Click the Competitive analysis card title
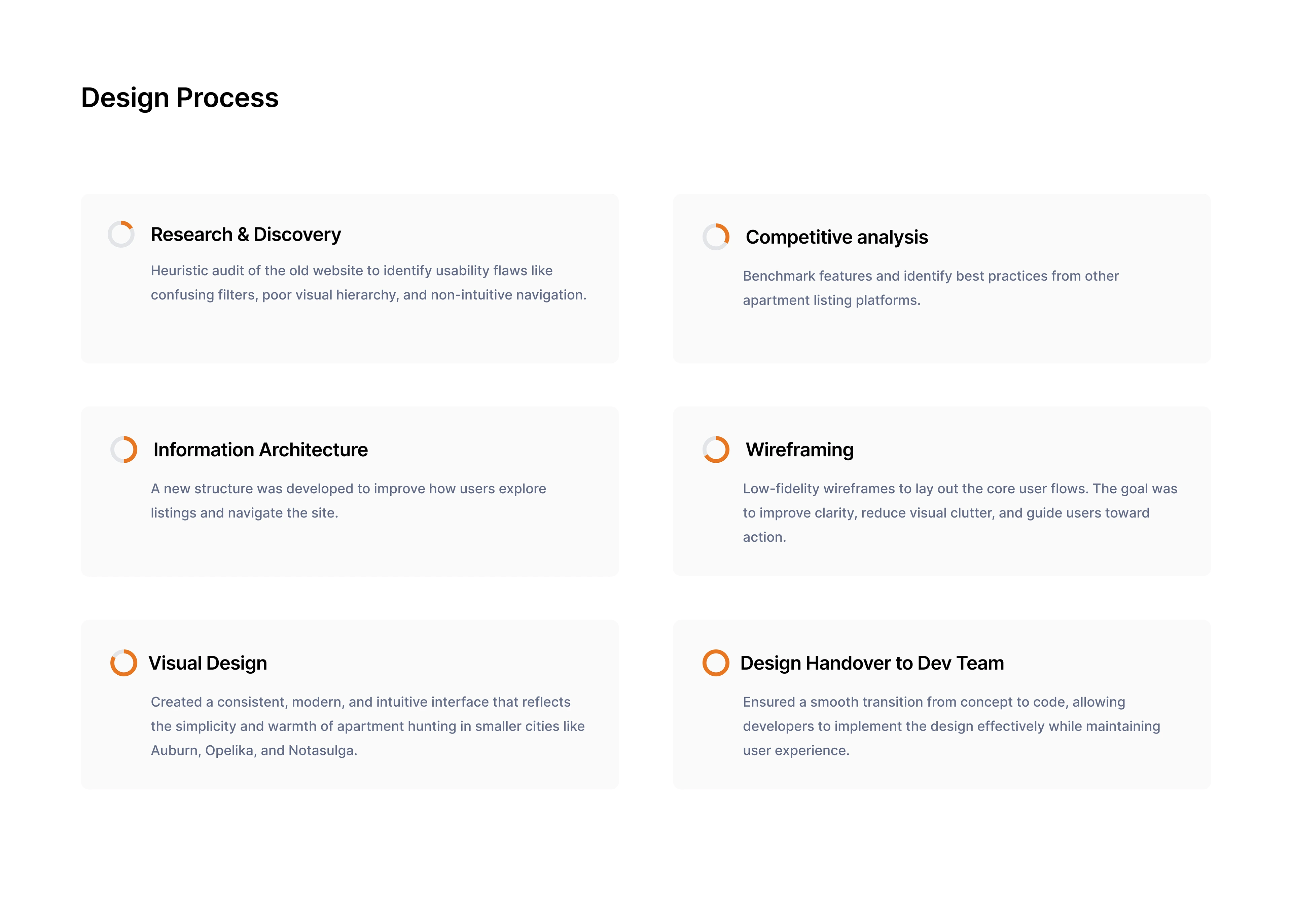The width and height of the screenshot is (1292, 924). [x=836, y=237]
